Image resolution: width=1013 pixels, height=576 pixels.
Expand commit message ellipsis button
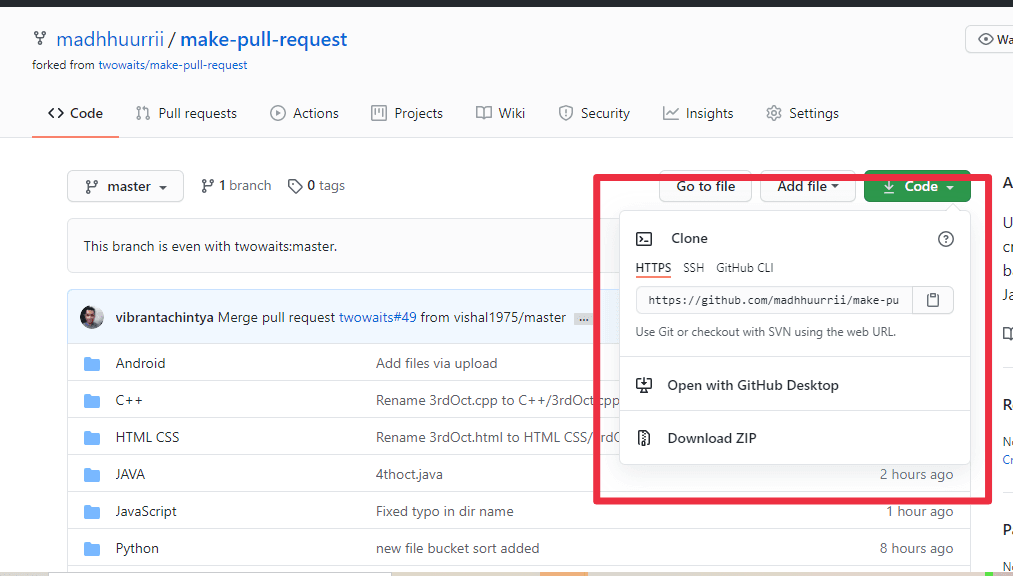tap(583, 319)
